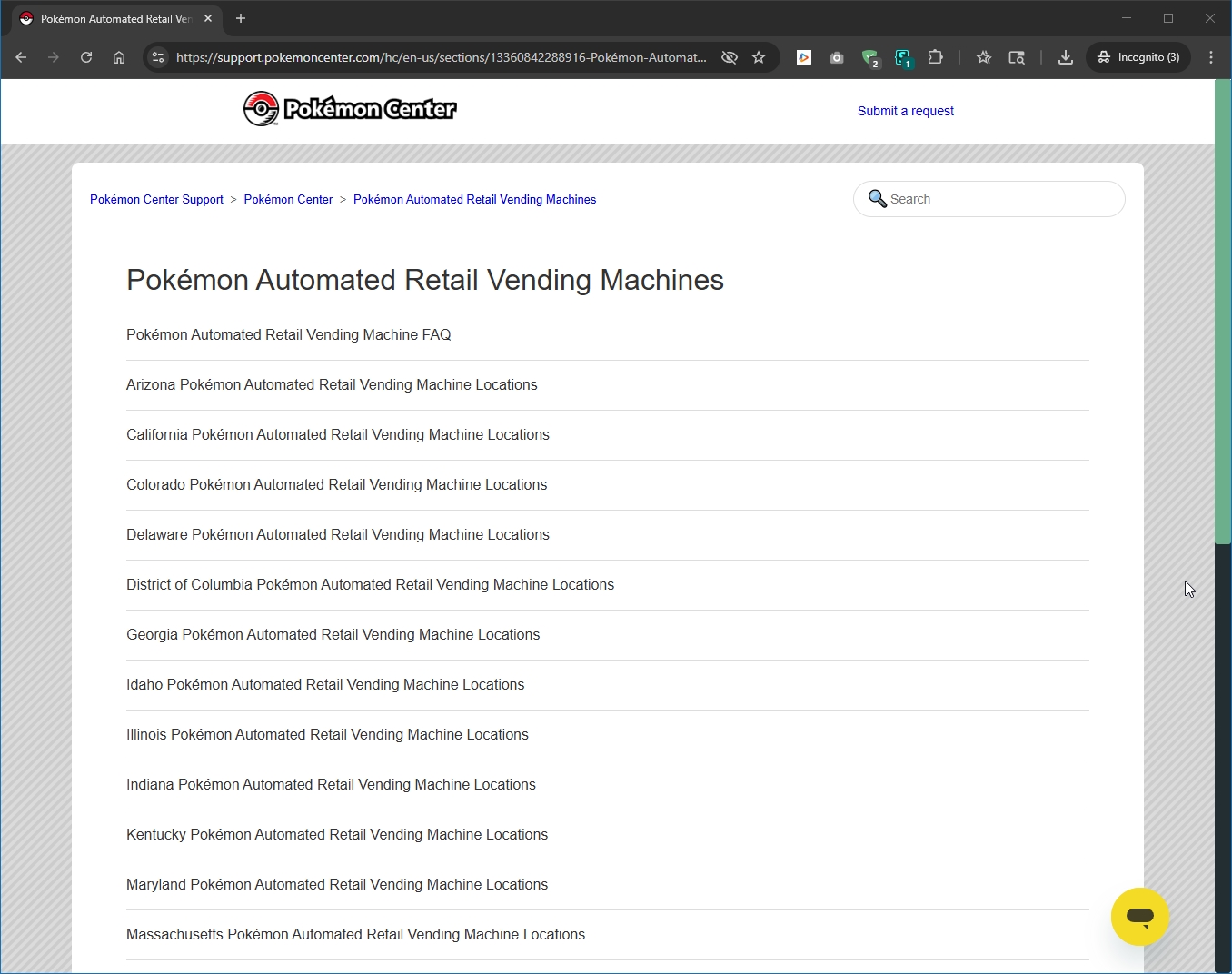Open the bookmarks star list icon
The image size is (1232, 974).
pos(984,57)
